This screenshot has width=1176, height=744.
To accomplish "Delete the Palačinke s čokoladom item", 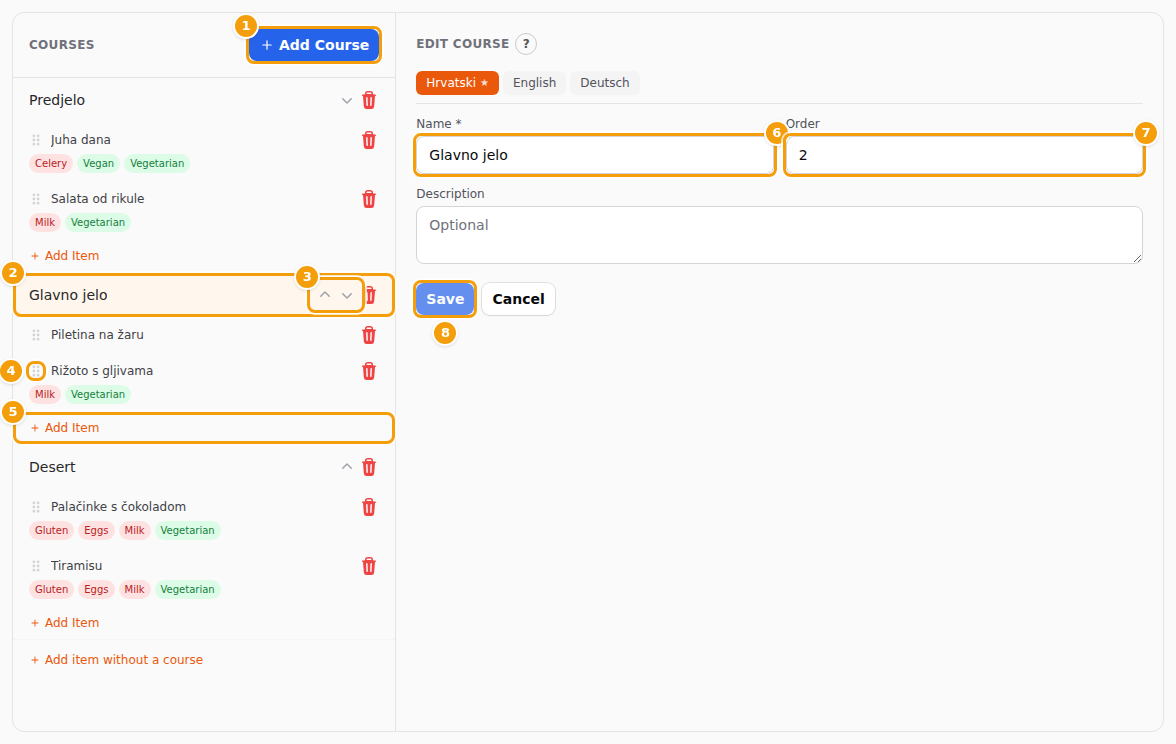I will [369, 507].
